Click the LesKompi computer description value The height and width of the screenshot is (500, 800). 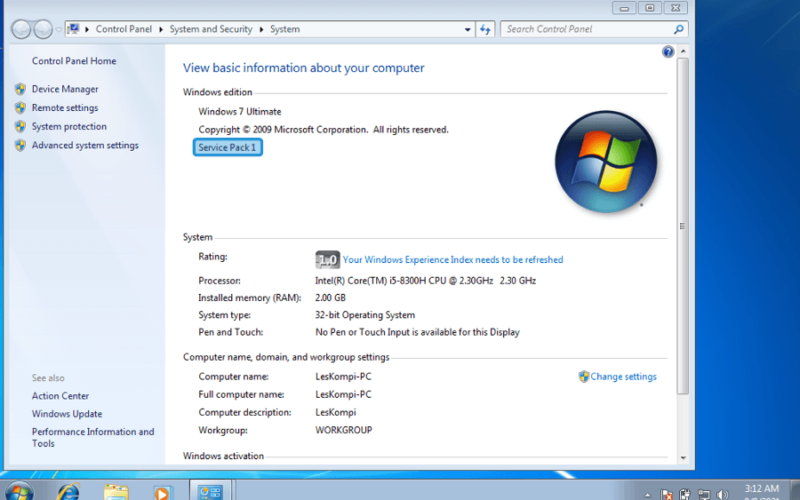tap(336, 412)
